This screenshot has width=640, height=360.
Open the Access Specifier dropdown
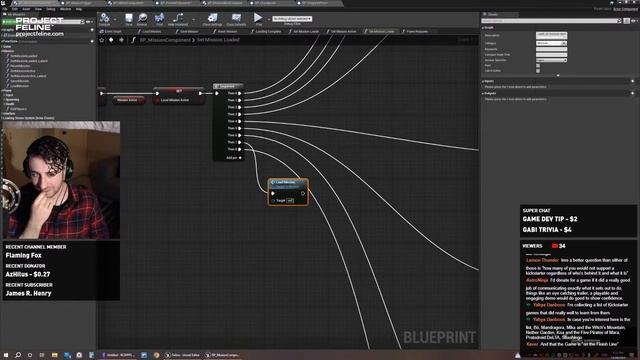click(551, 60)
